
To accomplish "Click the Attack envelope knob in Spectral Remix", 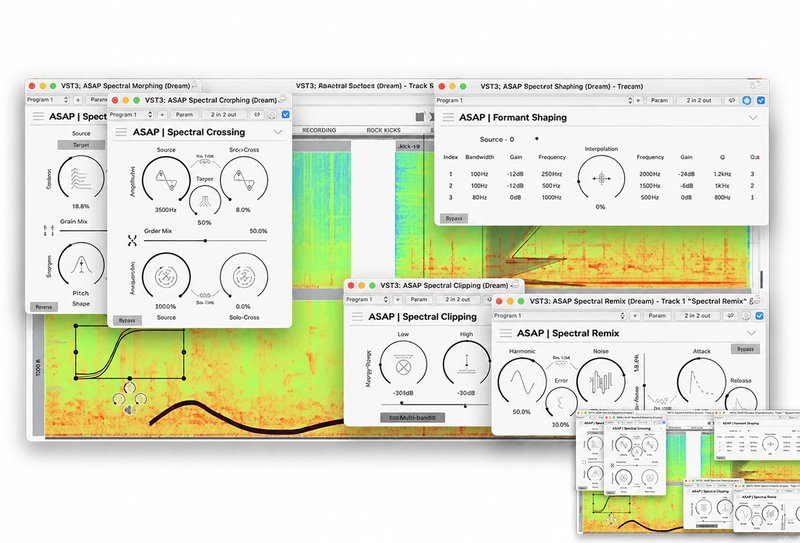I will point(702,381).
